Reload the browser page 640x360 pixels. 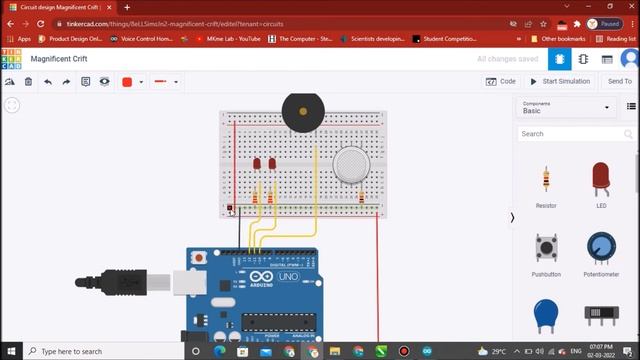tap(40, 24)
